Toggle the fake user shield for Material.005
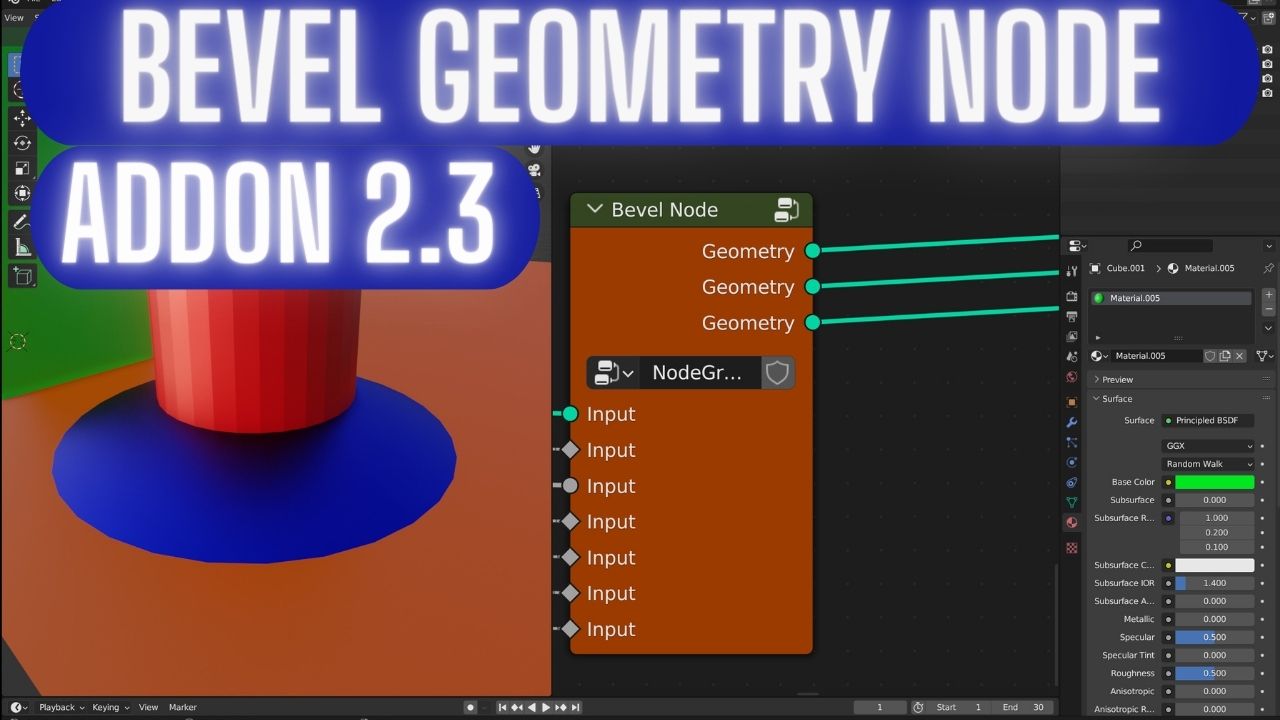Screen dimensions: 1280x720 [x=1210, y=355]
